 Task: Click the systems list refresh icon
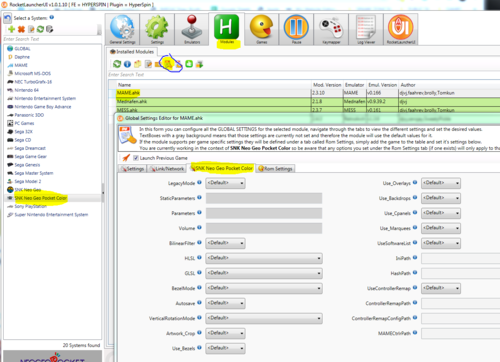[40, 29]
